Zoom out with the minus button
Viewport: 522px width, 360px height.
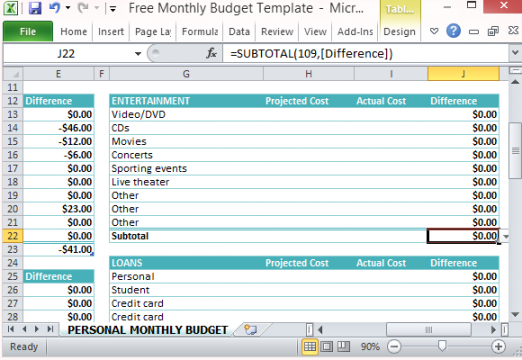tap(394, 347)
